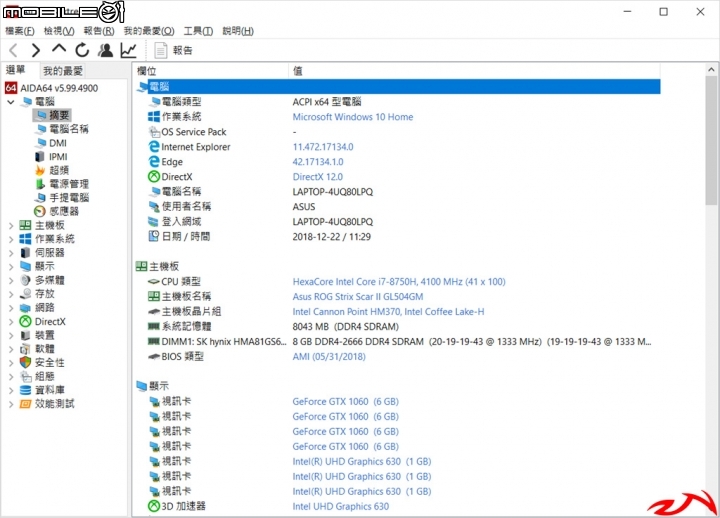Expand the 網路 tree node
The image size is (720, 518).
(x=11, y=308)
